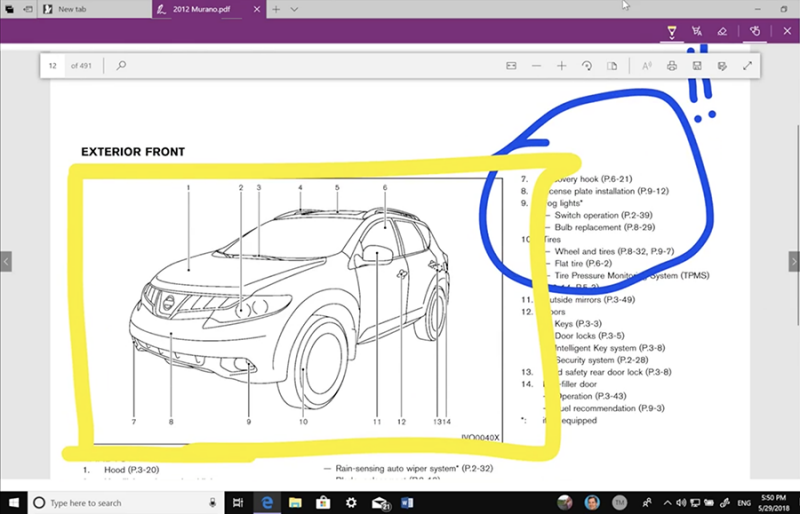Set these tabs aside
This screenshot has height=514, width=800.
click(28, 9)
